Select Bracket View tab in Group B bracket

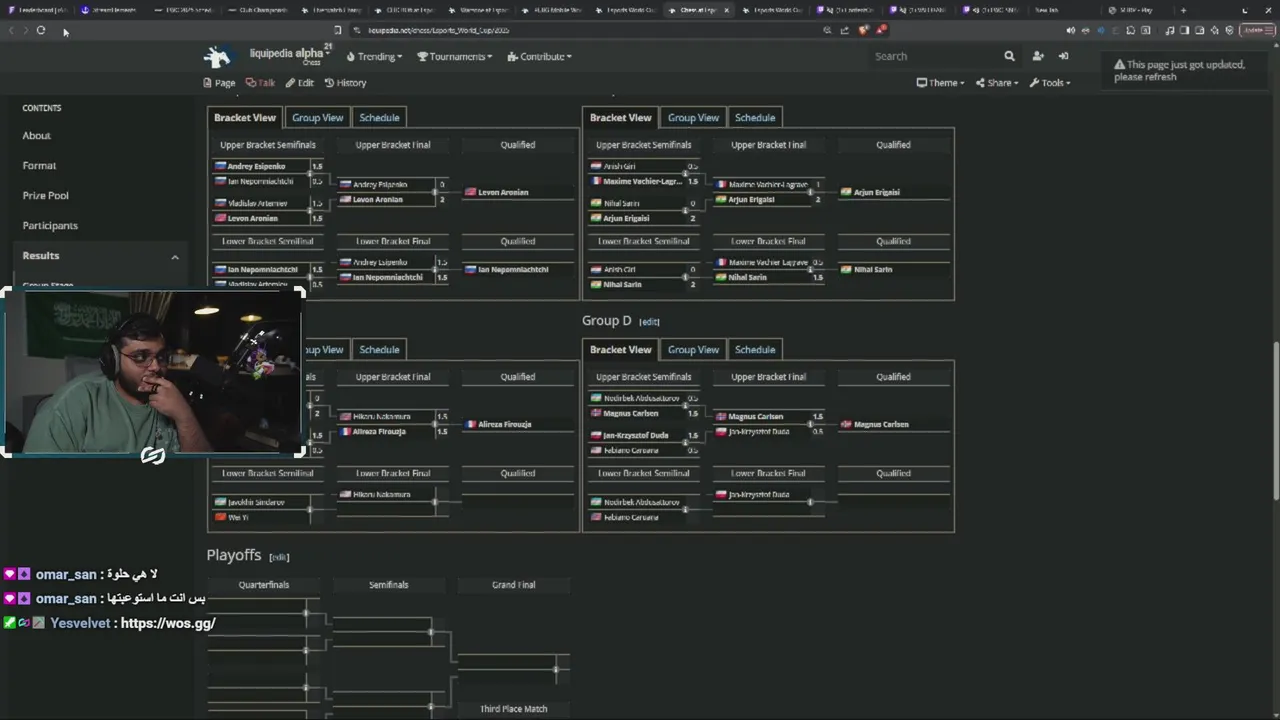point(620,118)
